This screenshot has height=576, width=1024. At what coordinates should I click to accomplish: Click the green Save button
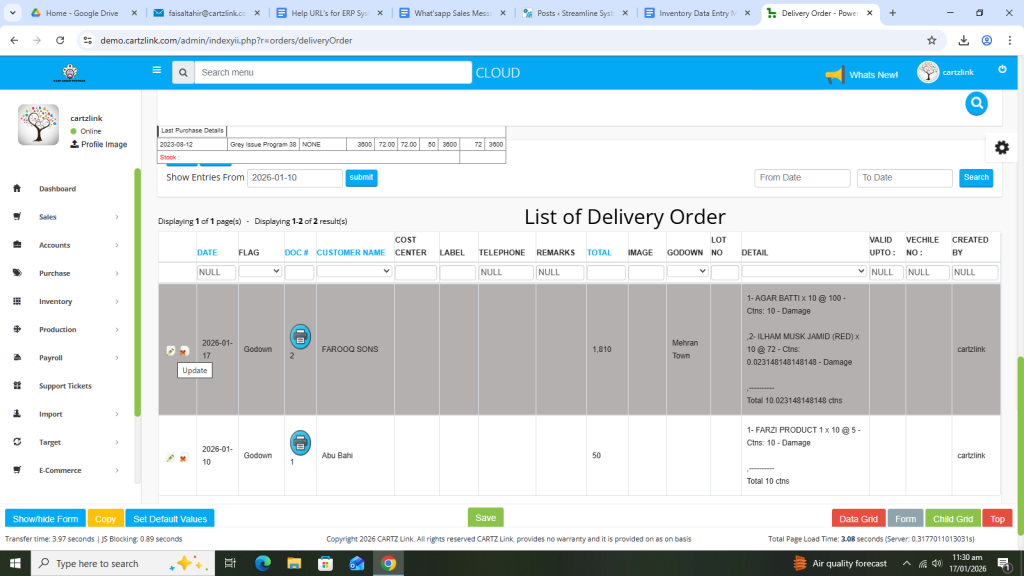click(x=485, y=518)
